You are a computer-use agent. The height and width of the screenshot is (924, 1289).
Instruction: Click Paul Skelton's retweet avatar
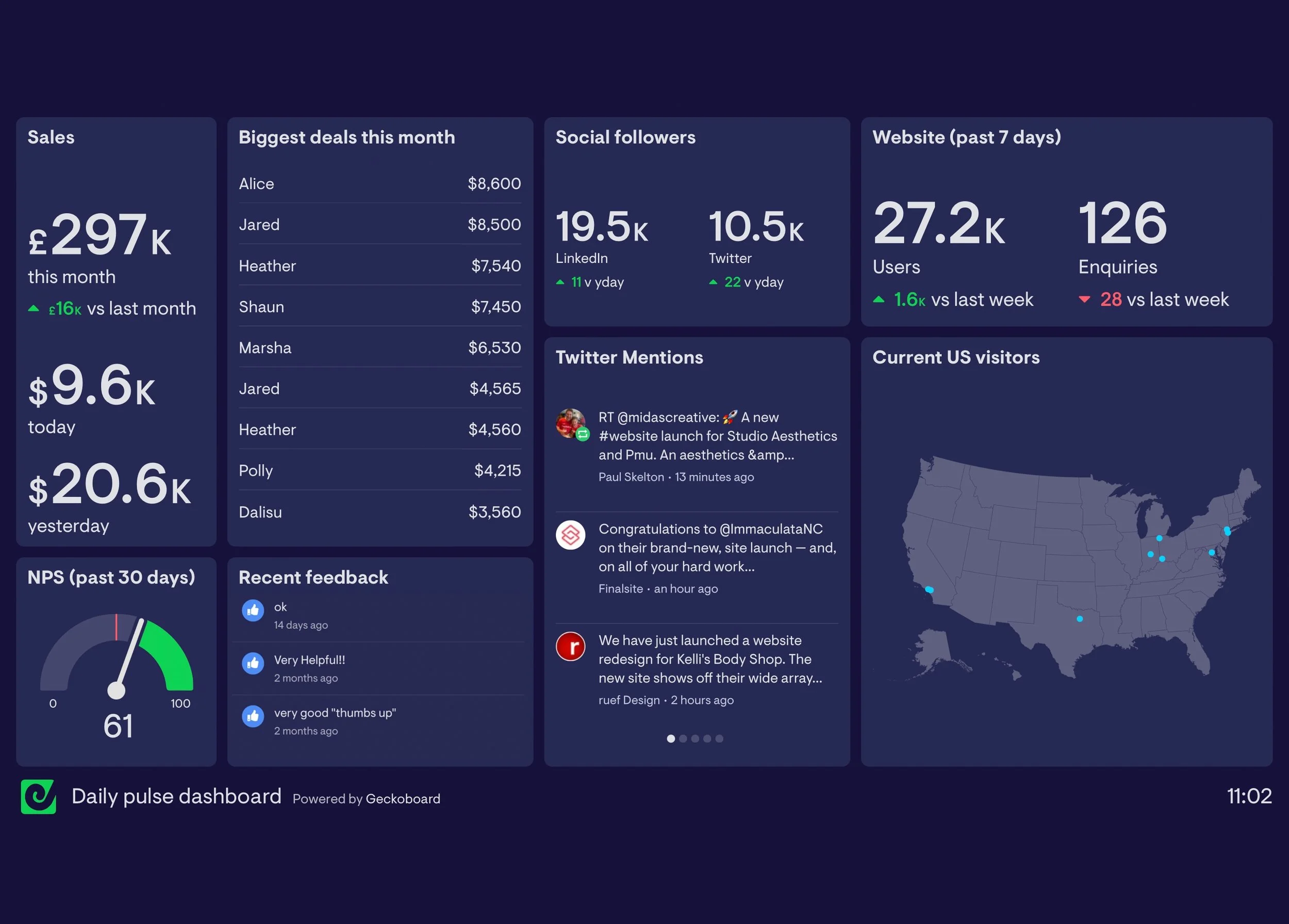pyautogui.click(x=571, y=424)
